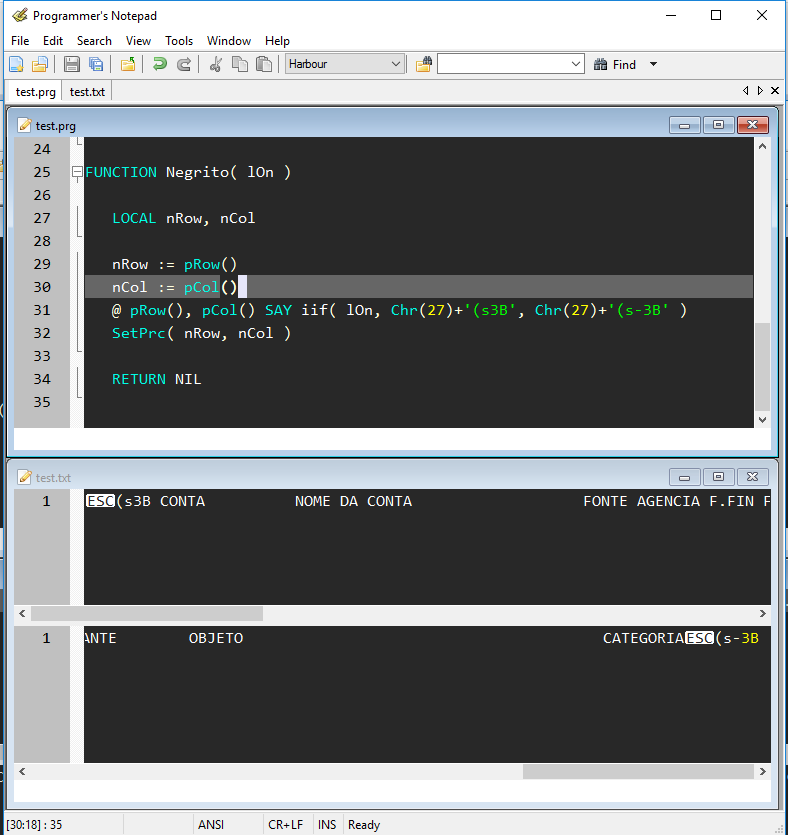Toggle the INS insert mode indicator
The image size is (788, 835).
(x=327, y=825)
